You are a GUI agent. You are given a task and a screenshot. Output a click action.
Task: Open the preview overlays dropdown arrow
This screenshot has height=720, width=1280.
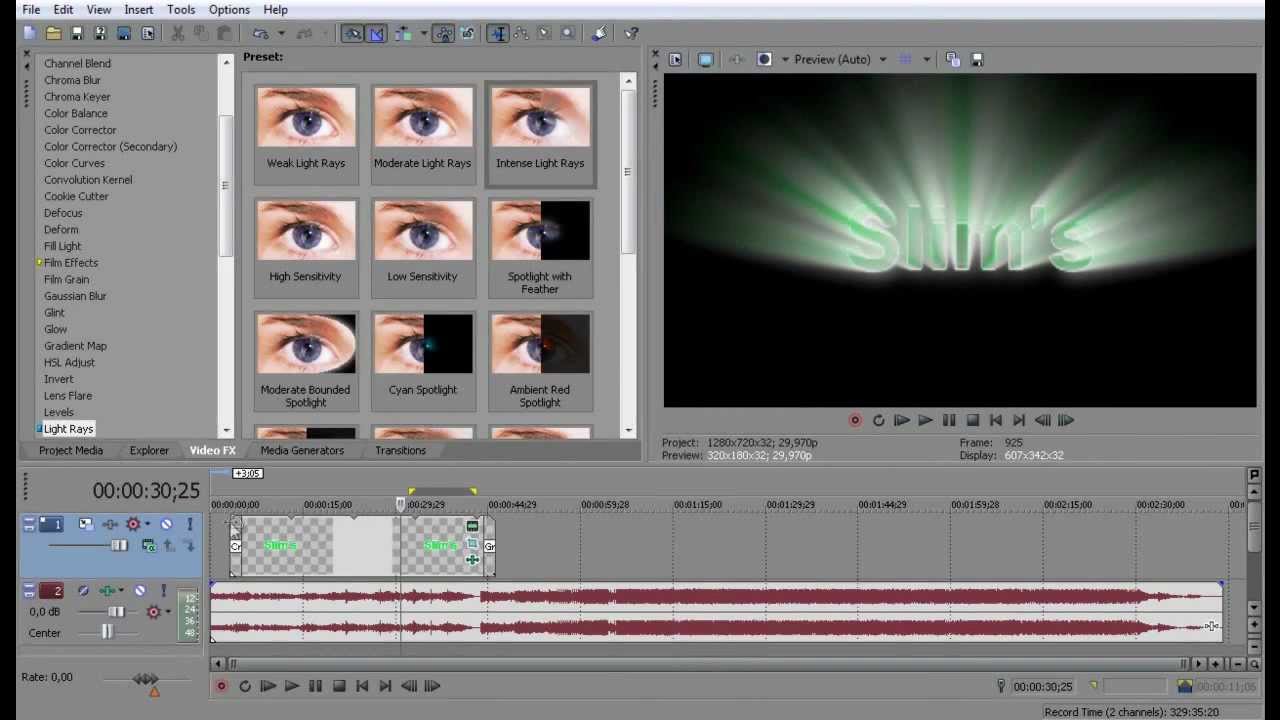(926, 60)
